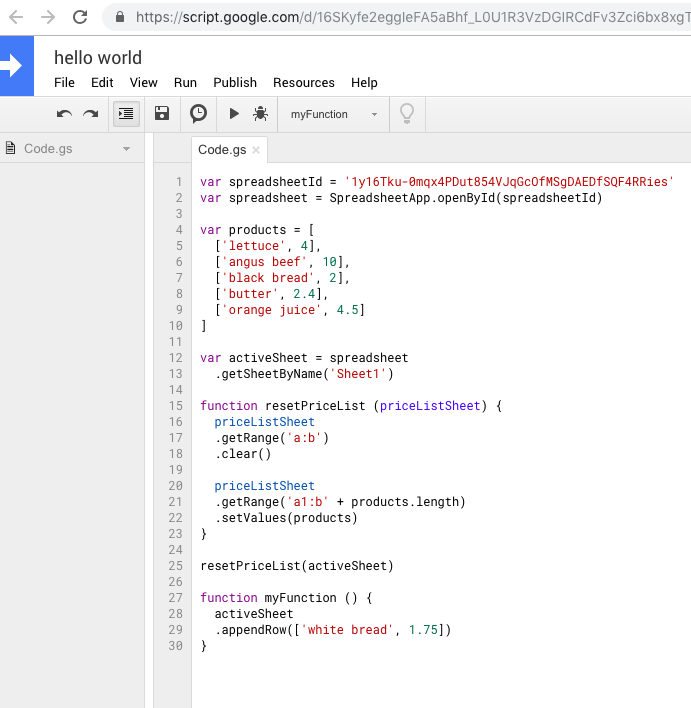Open the Publish menu
Screen dimensions: 691x708
(235, 83)
